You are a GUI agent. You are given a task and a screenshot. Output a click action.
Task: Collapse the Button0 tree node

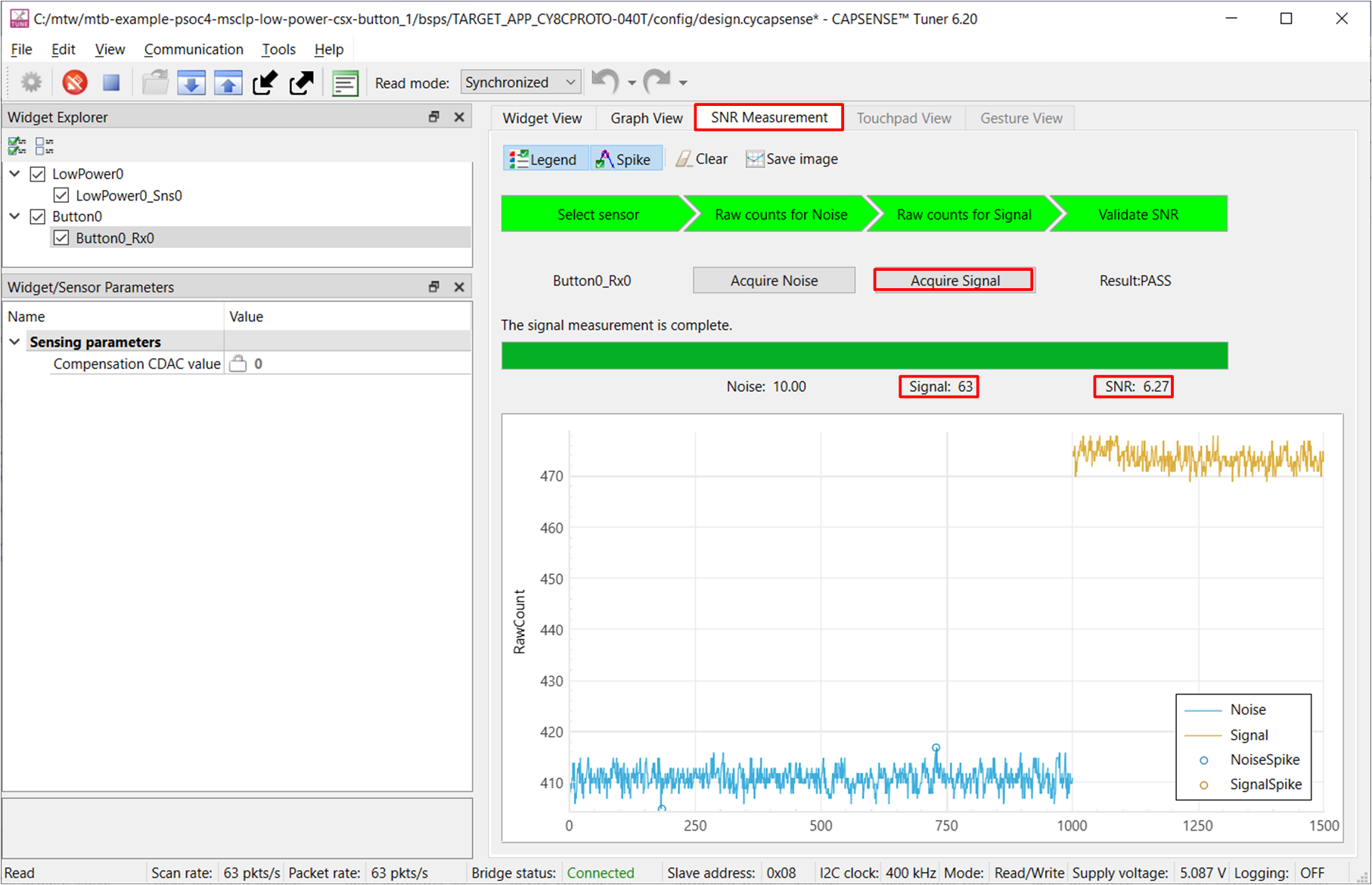pos(14,216)
